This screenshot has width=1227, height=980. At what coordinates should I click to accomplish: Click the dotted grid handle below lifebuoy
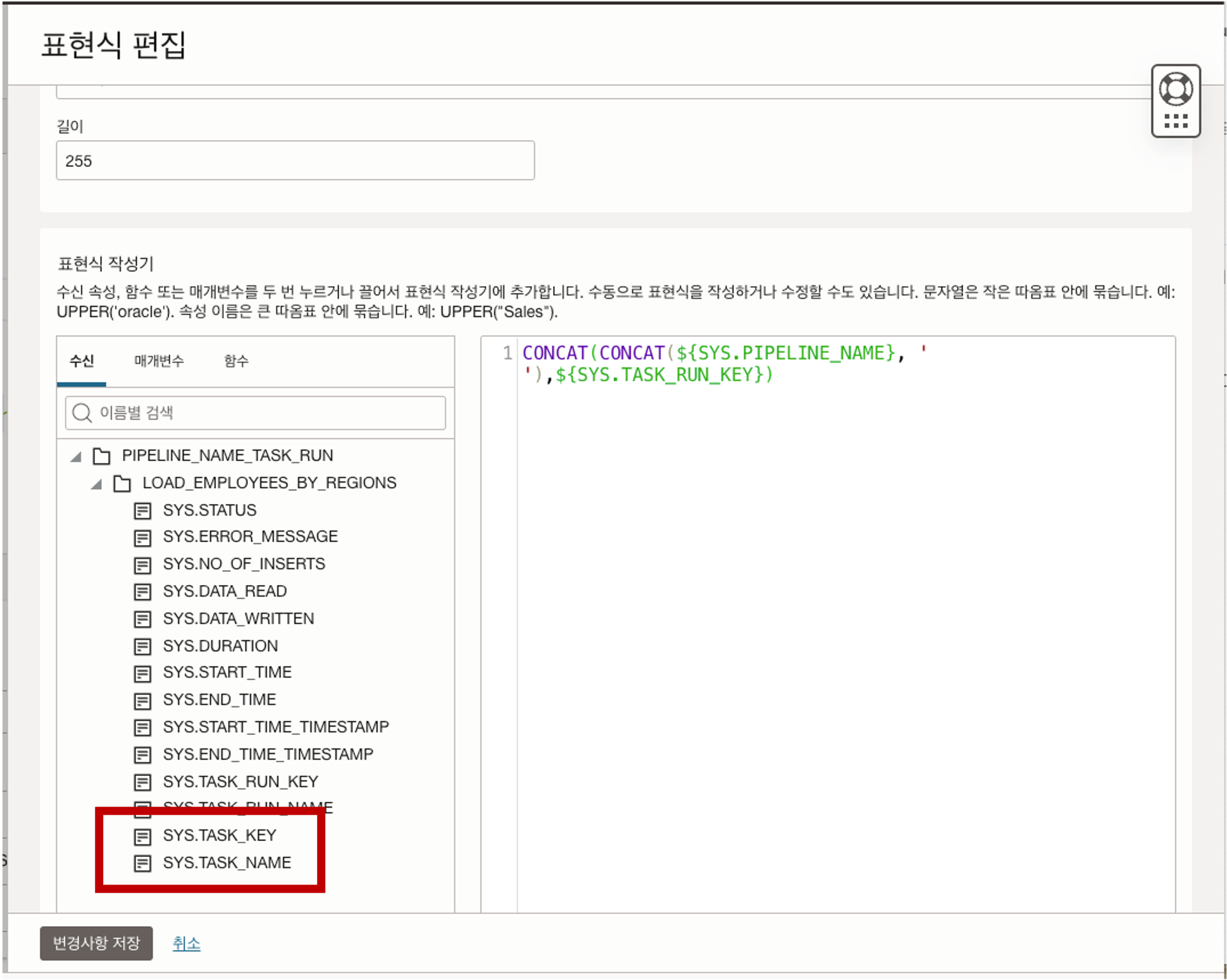(1175, 121)
